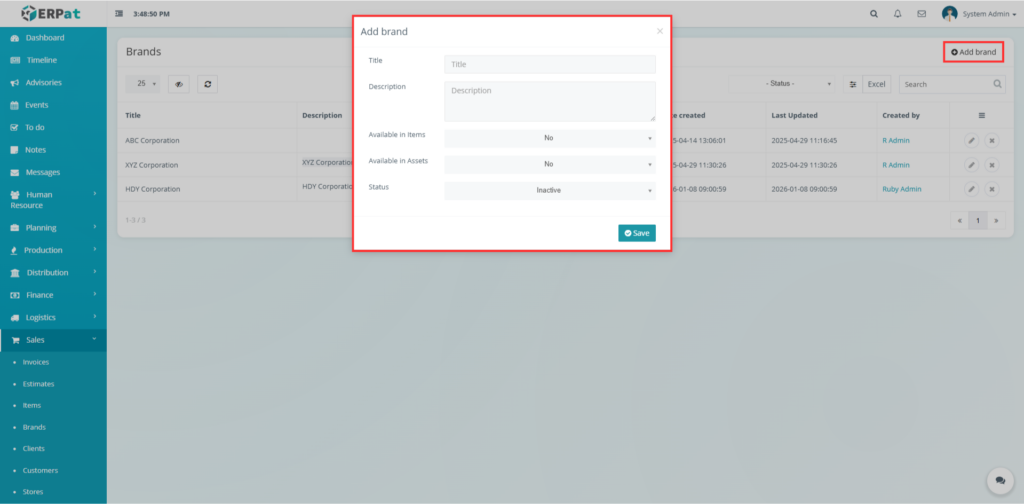The height and width of the screenshot is (504, 1024).
Task: Collapse the Sales menu
Action: pyautogui.click(x=53, y=340)
